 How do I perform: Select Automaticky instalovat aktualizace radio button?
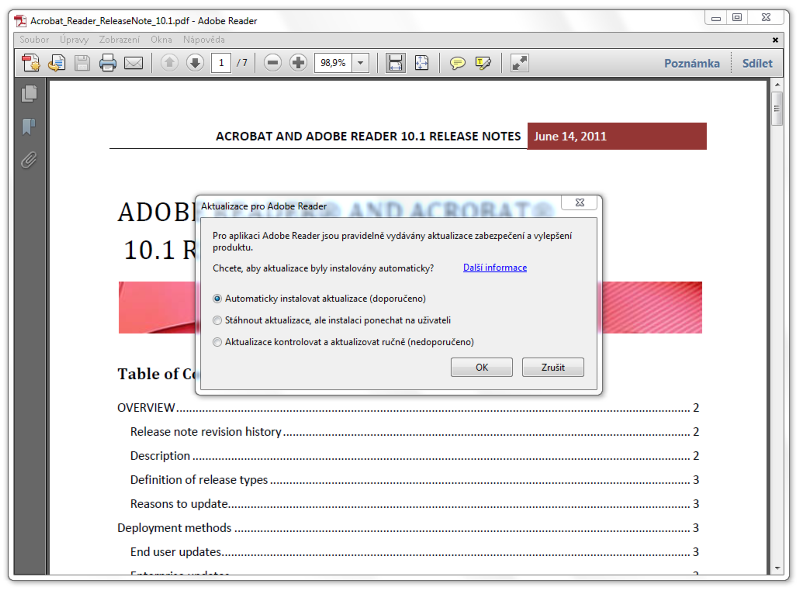217,299
